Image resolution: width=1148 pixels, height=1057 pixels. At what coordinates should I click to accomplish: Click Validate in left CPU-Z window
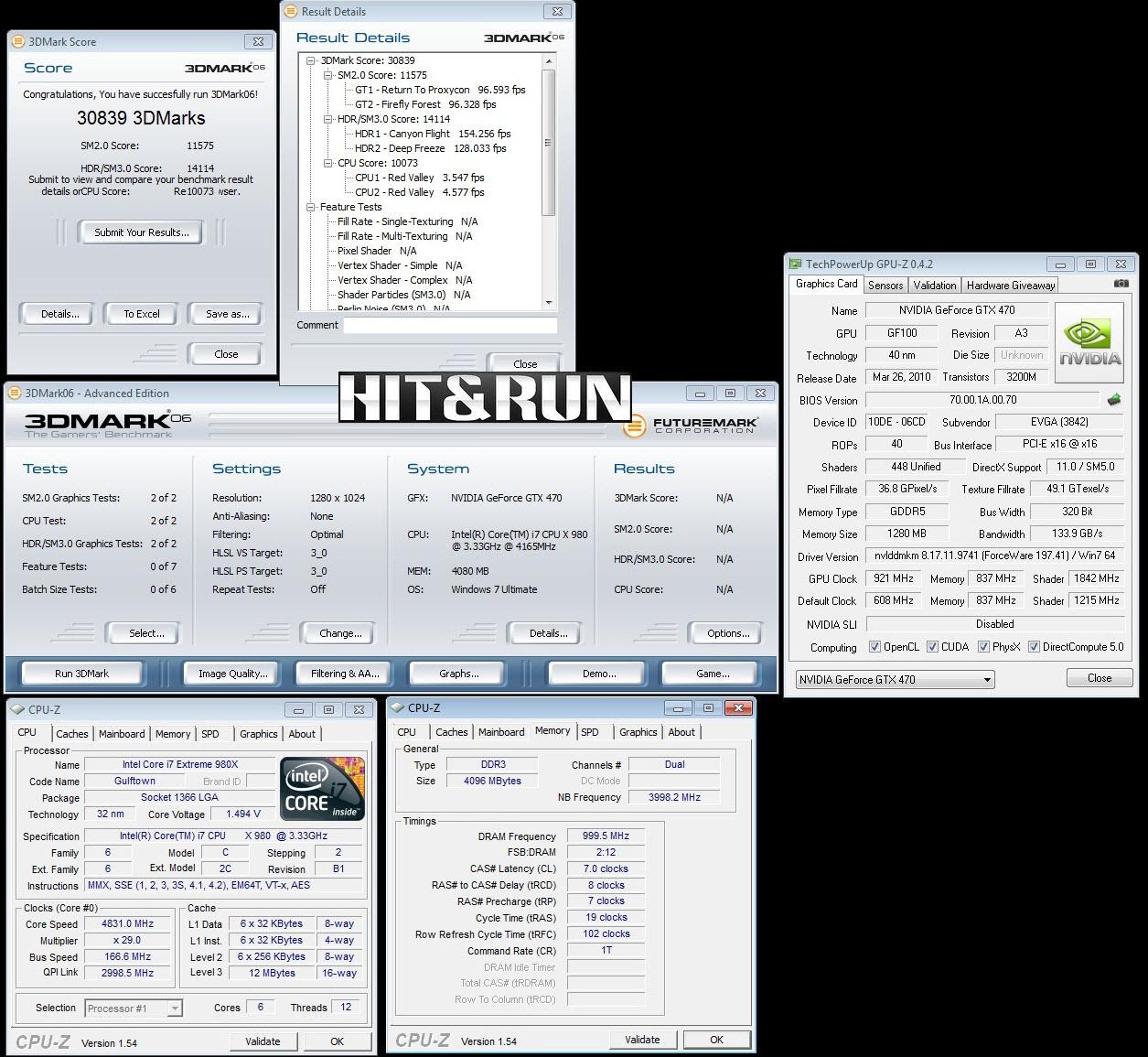click(x=263, y=1041)
